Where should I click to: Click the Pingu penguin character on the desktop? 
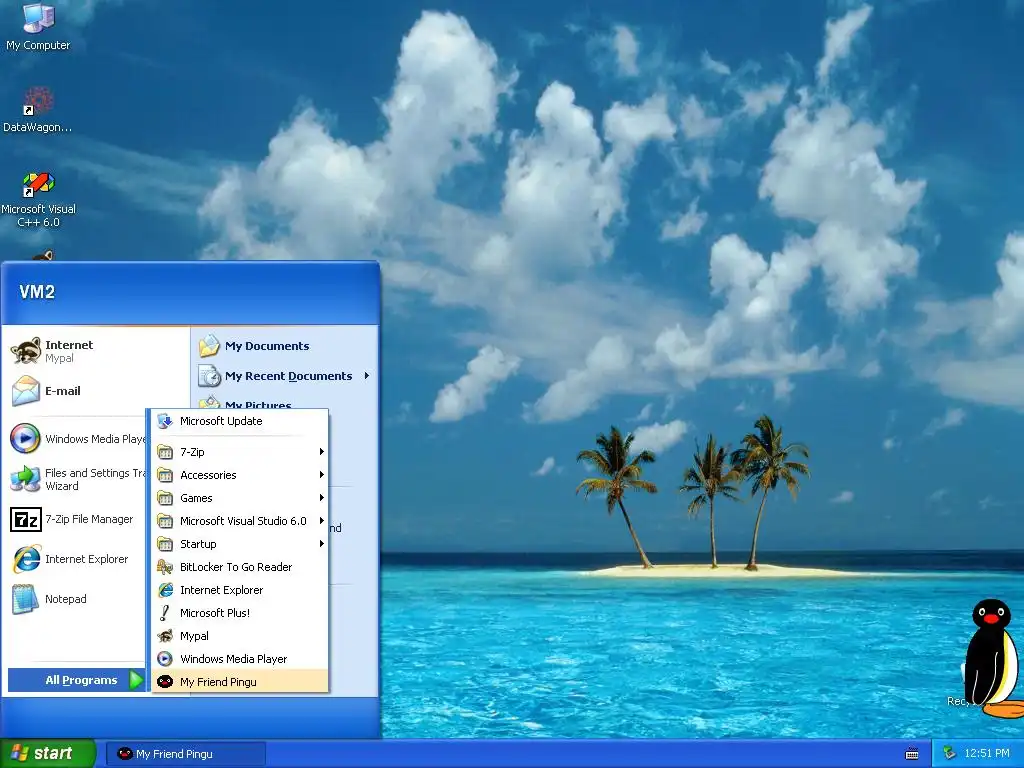coord(992,657)
